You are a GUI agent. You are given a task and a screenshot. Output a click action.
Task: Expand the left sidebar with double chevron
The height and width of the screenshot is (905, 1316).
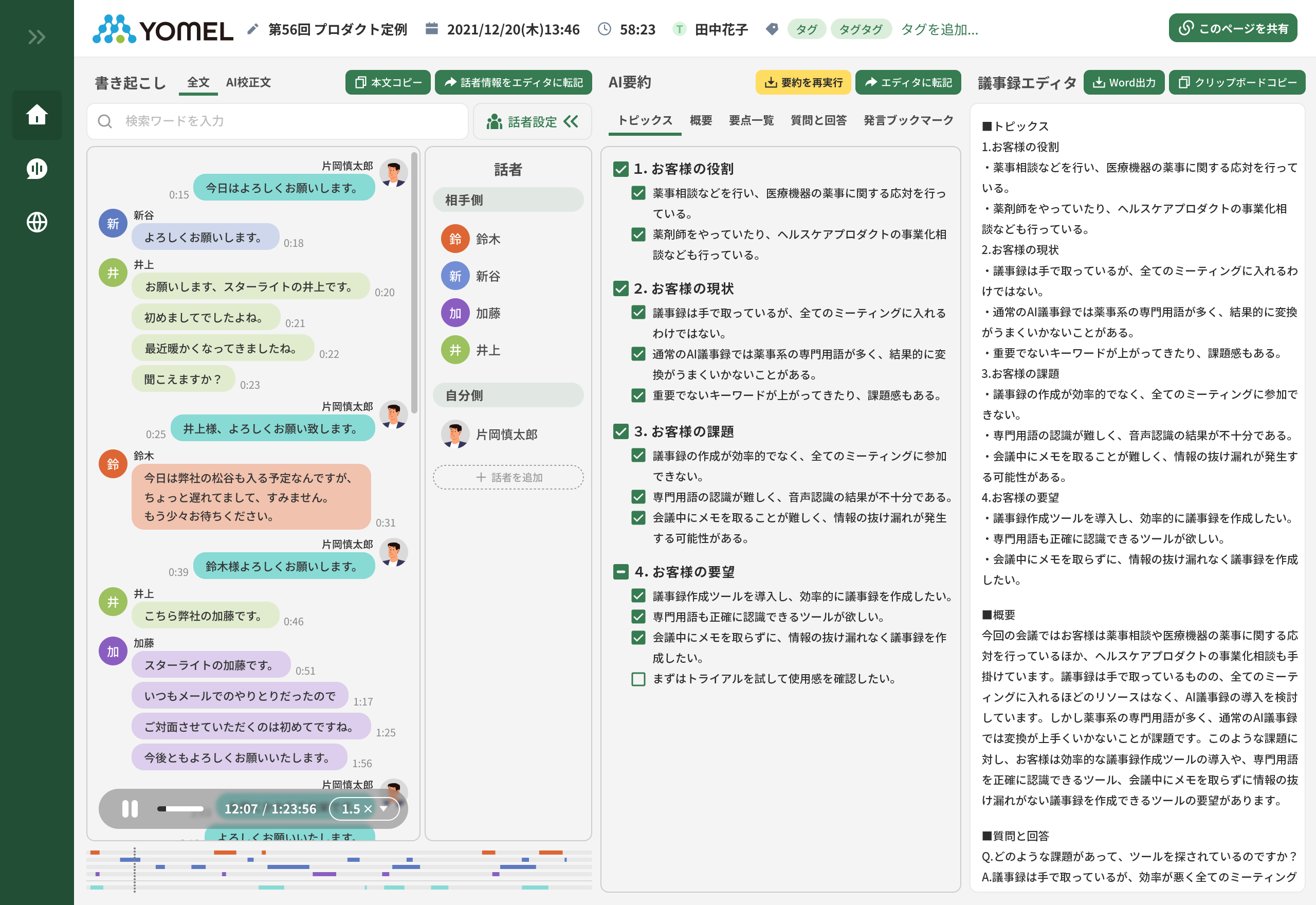(37, 38)
